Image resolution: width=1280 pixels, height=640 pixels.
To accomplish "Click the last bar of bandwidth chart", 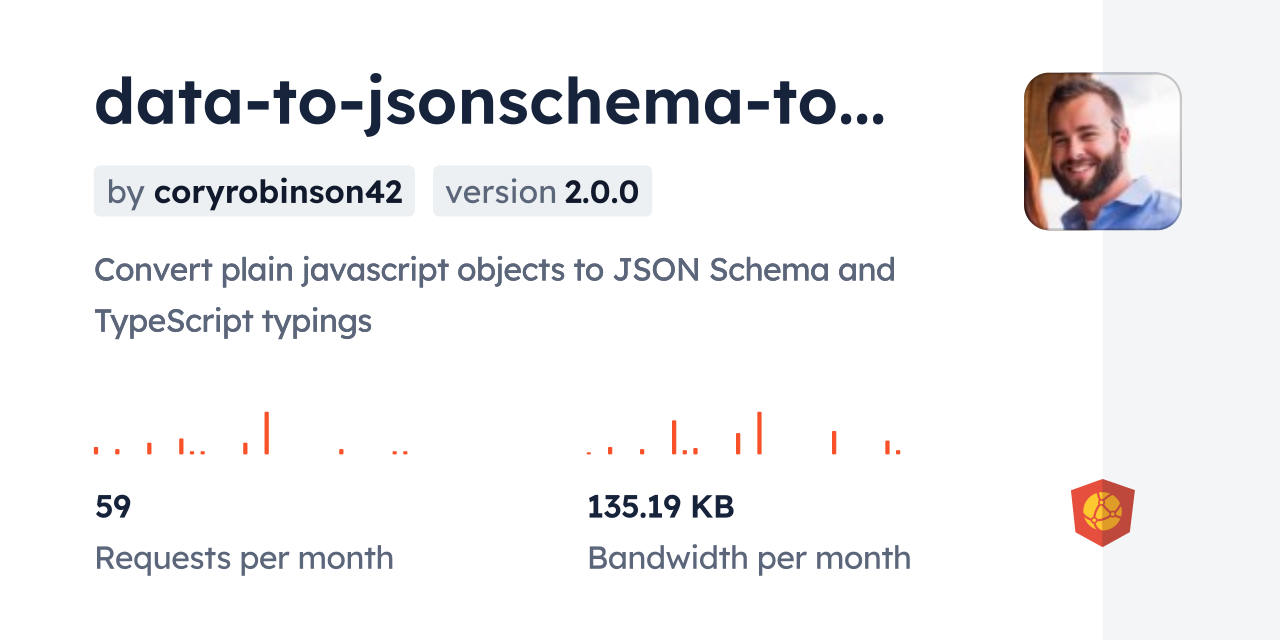I will tap(898, 452).
